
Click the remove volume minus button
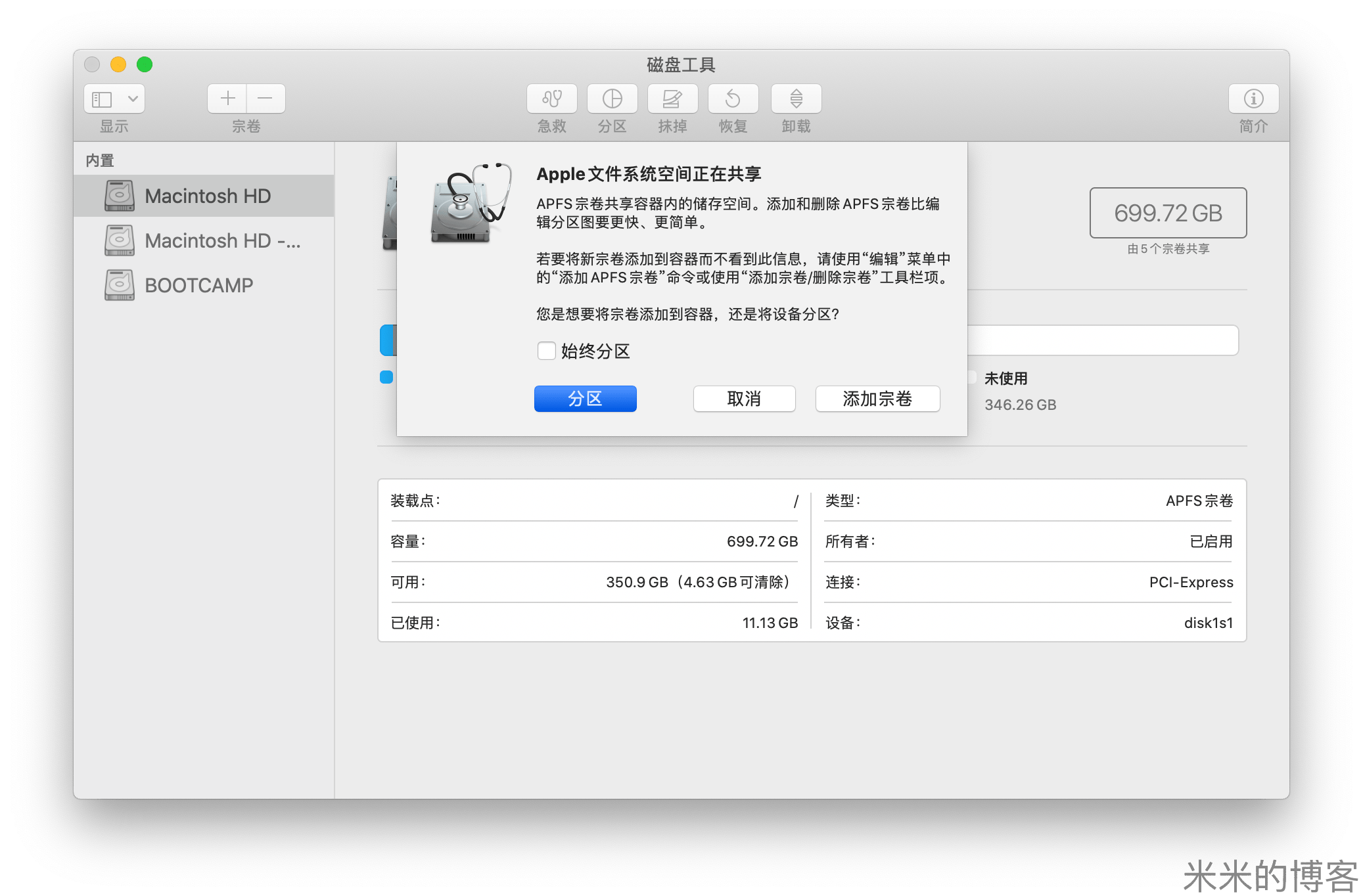coord(266,99)
